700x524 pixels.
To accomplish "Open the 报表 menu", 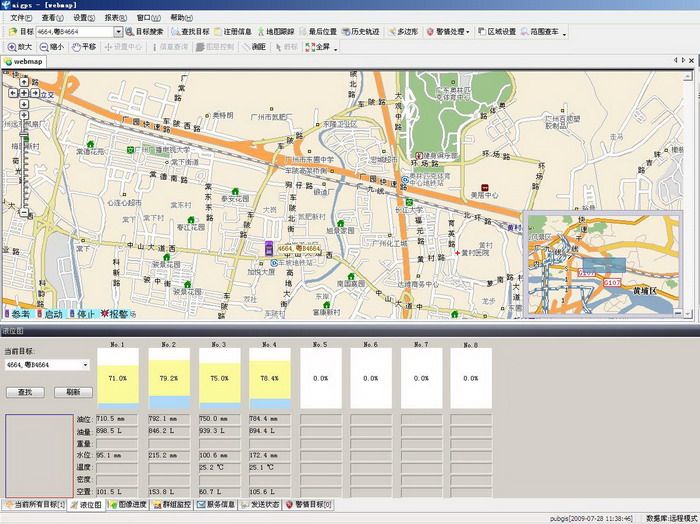I will pos(116,17).
